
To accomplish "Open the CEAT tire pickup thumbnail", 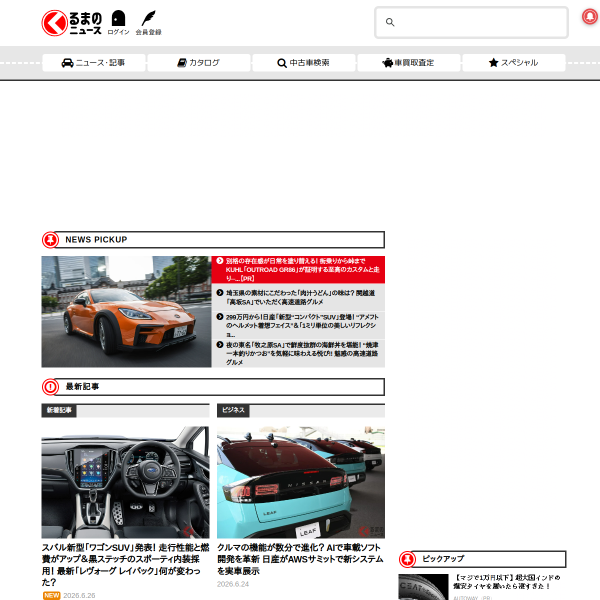I will click(x=423, y=587).
